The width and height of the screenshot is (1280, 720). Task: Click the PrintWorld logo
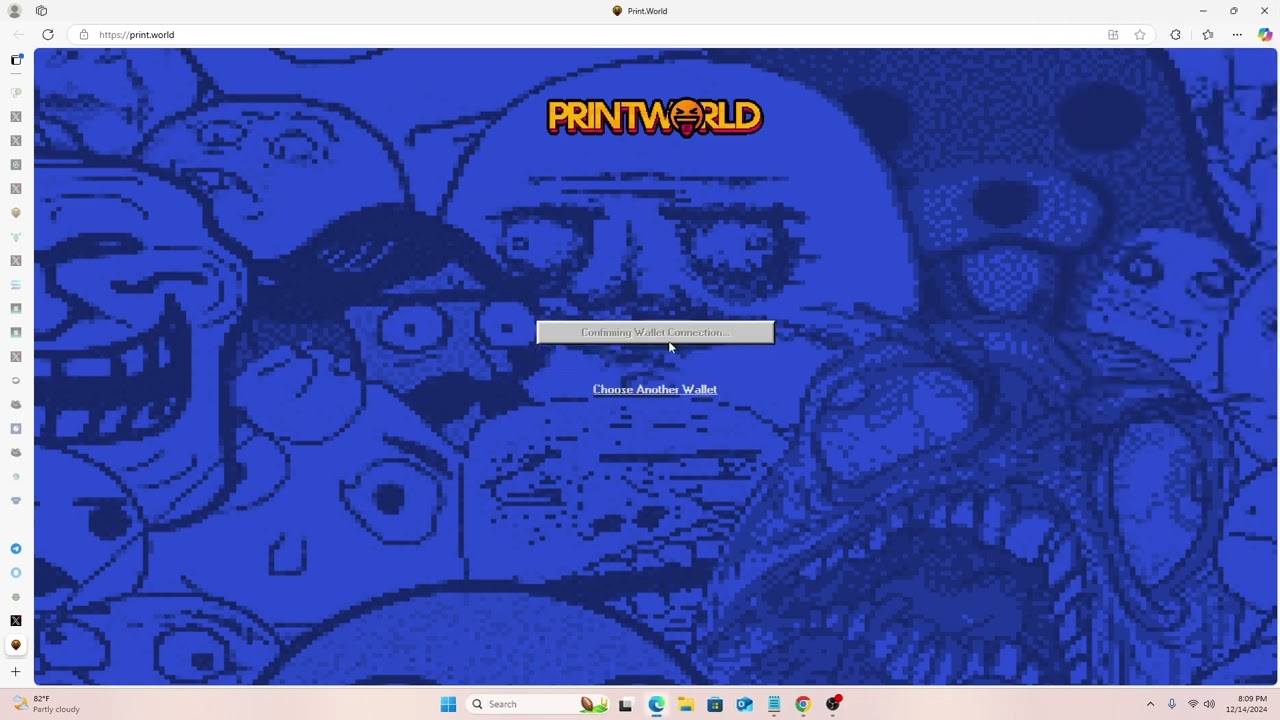pos(655,117)
